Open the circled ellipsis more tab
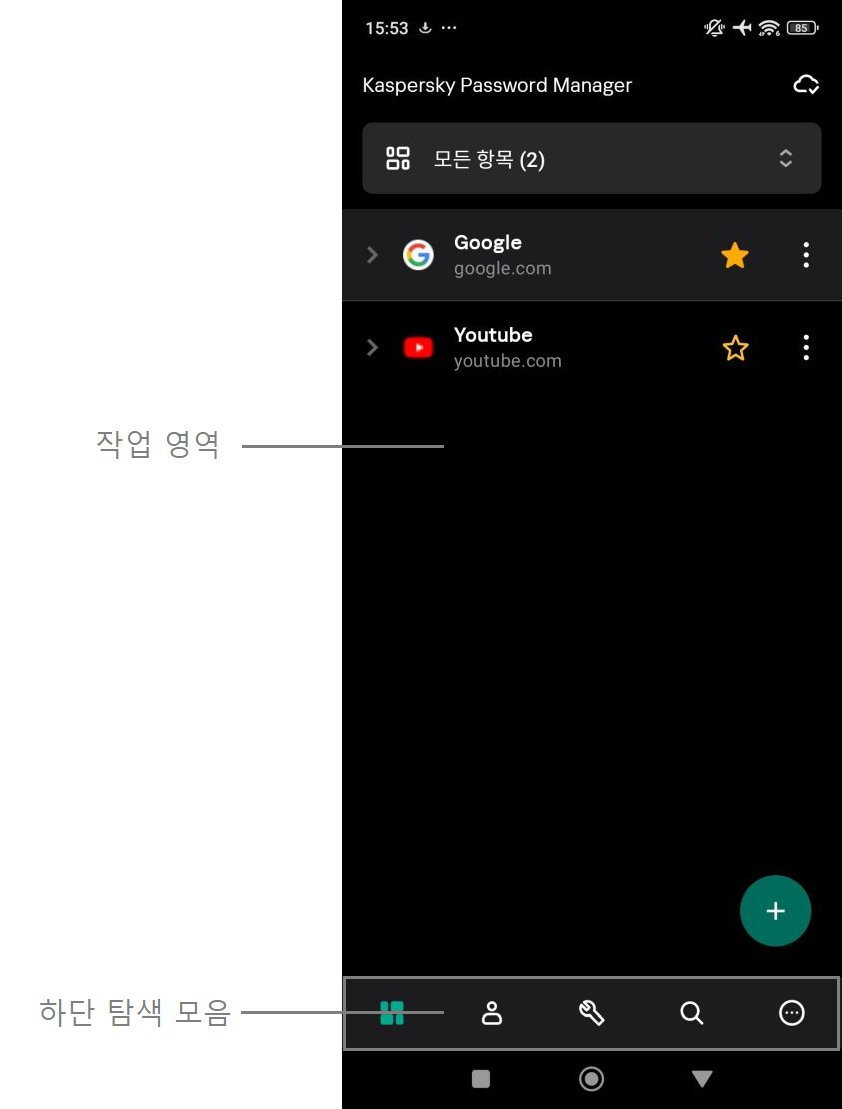The height and width of the screenshot is (1109, 842). point(791,1013)
